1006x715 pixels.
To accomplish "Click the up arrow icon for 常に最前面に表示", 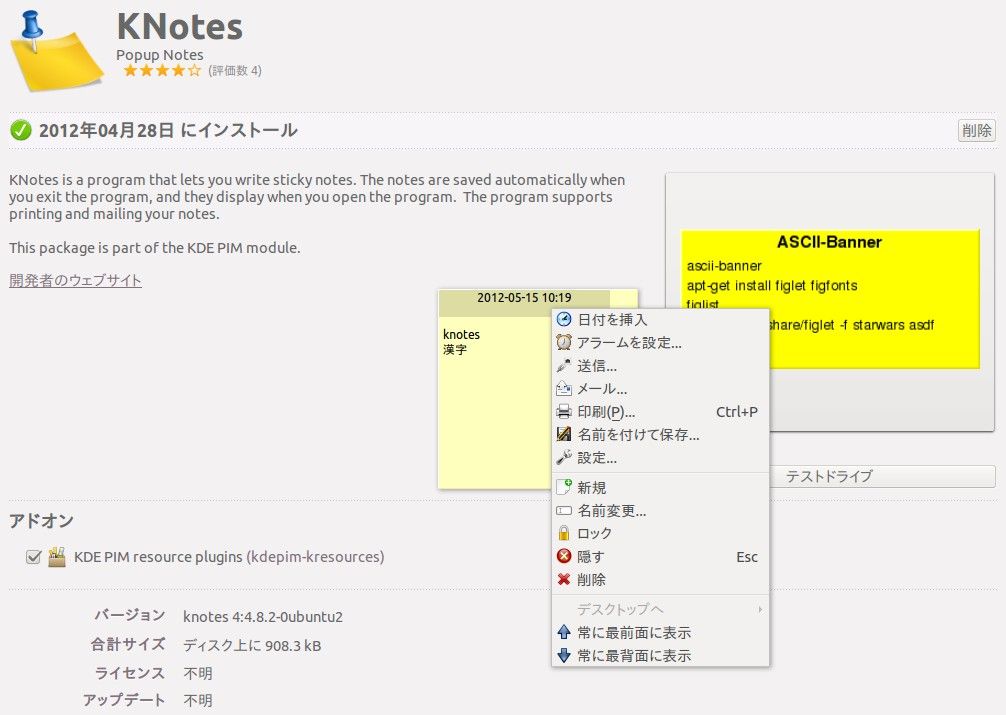I will click(x=564, y=632).
